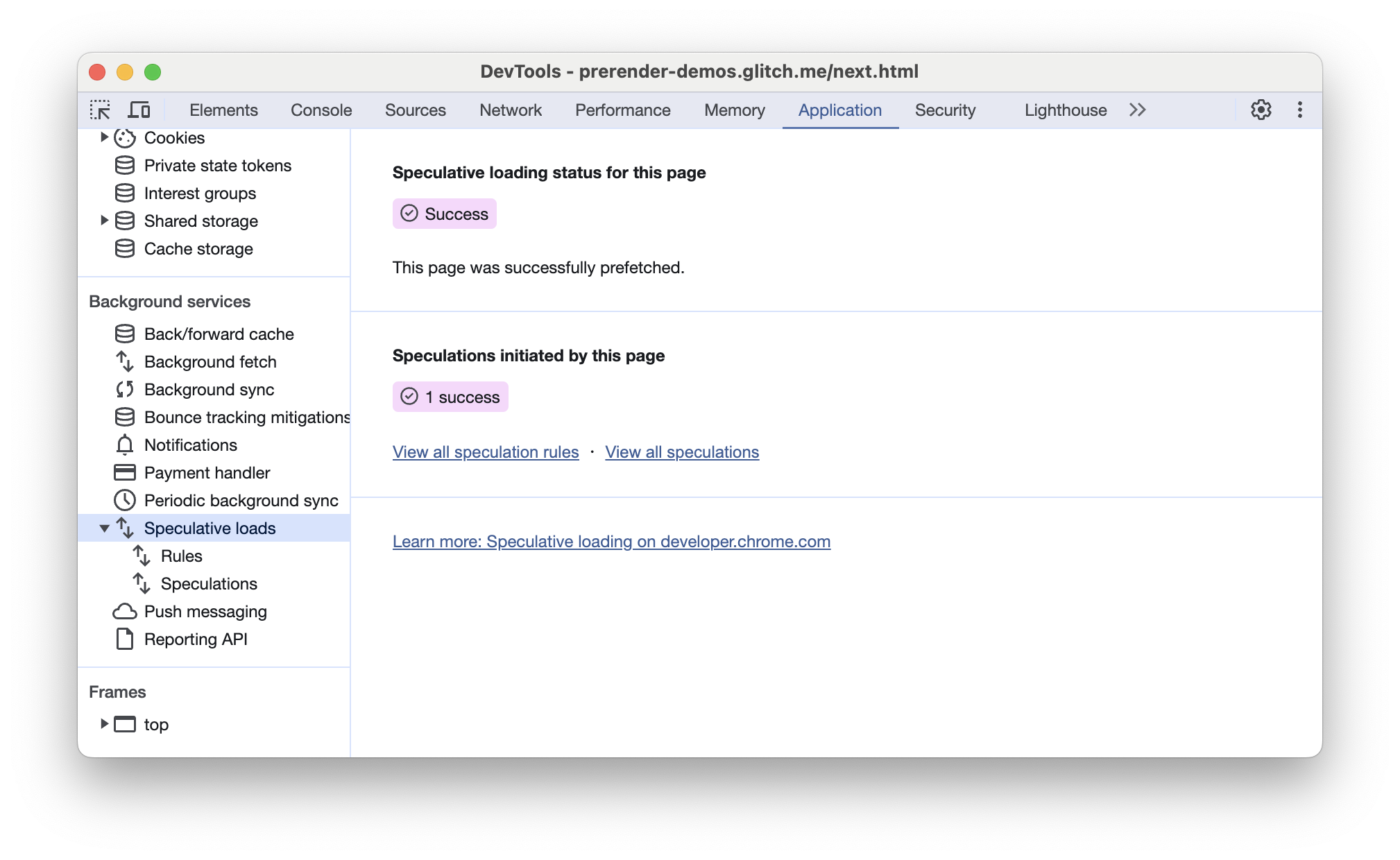
Task: Click the more options vertical dots icon
Action: pos(1300,109)
